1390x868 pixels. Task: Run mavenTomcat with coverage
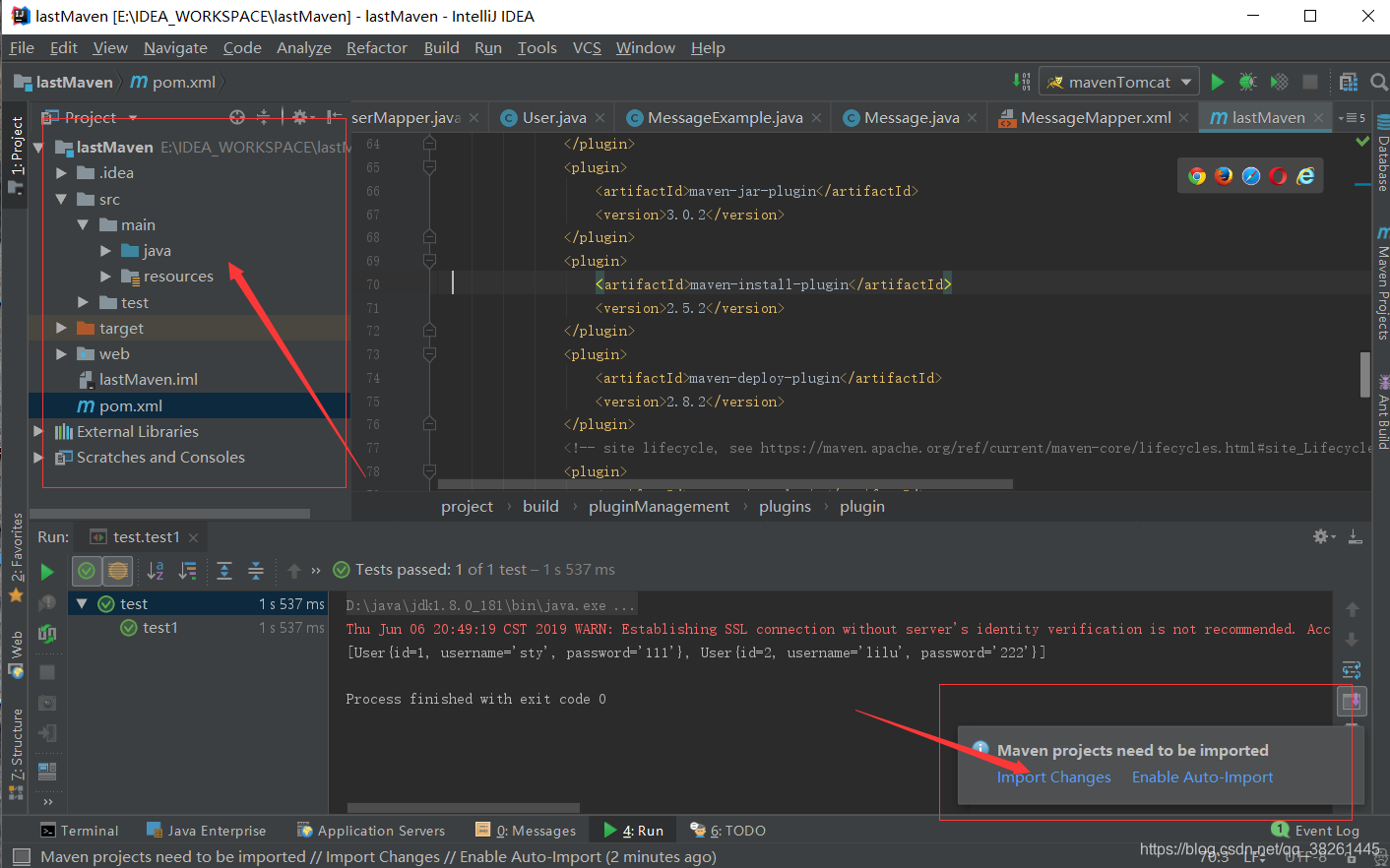click(x=1279, y=82)
